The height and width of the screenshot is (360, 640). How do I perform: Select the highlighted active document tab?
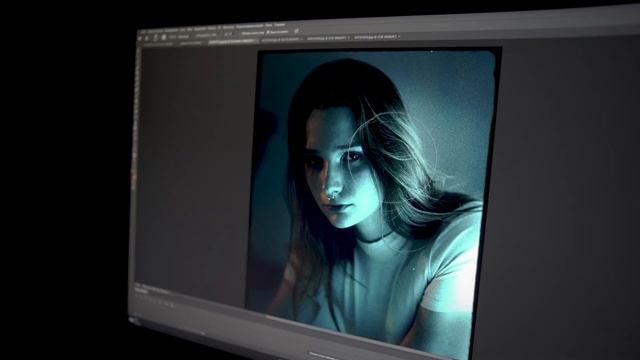coord(232,41)
